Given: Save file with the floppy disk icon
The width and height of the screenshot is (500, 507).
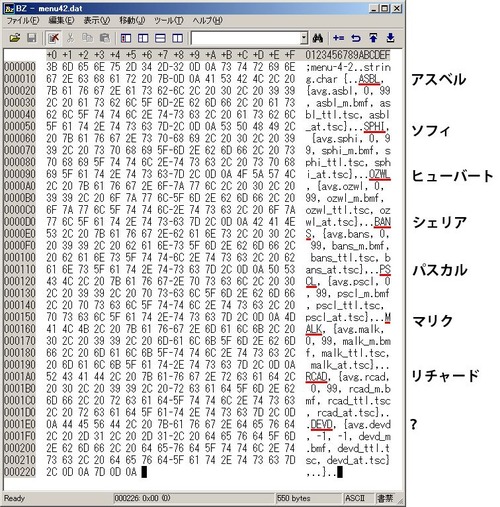Looking at the screenshot, I should point(32,38).
